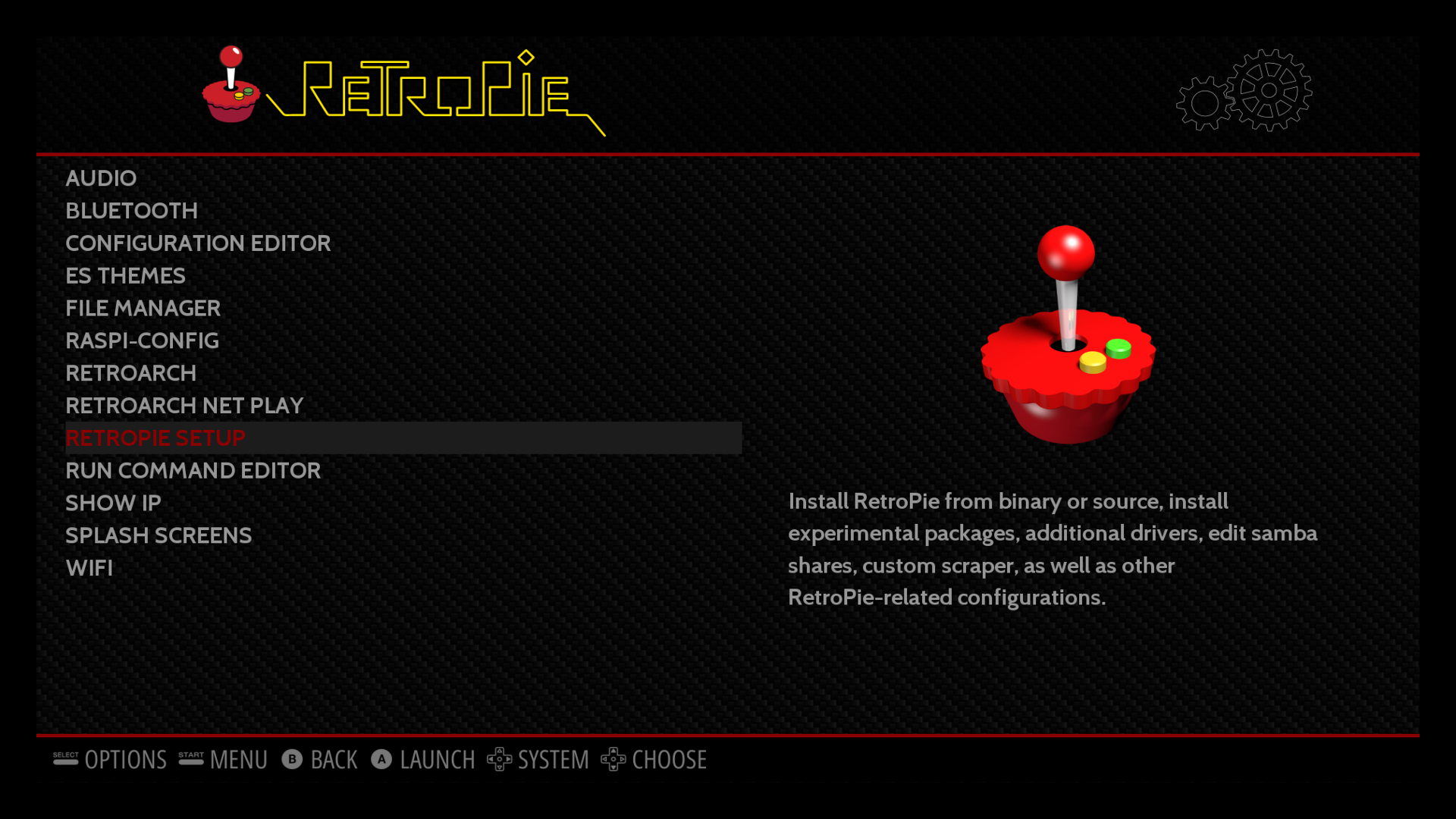Select SHOW IP option
This screenshot has width=1456, height=819.
point(113,502)
